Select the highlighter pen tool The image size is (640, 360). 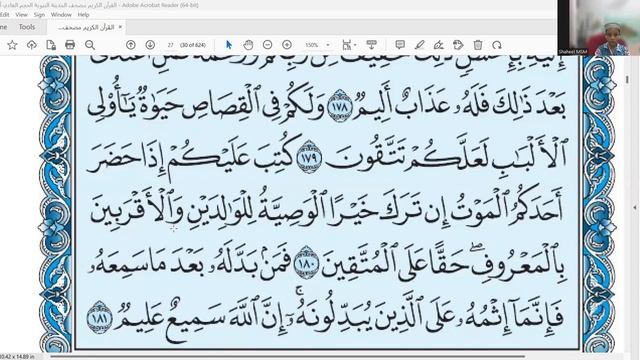420,45
